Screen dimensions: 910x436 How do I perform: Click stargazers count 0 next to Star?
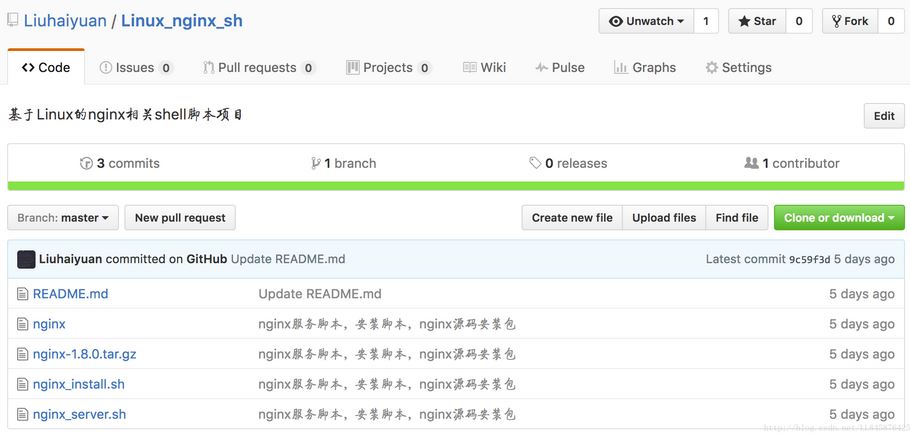799,21
